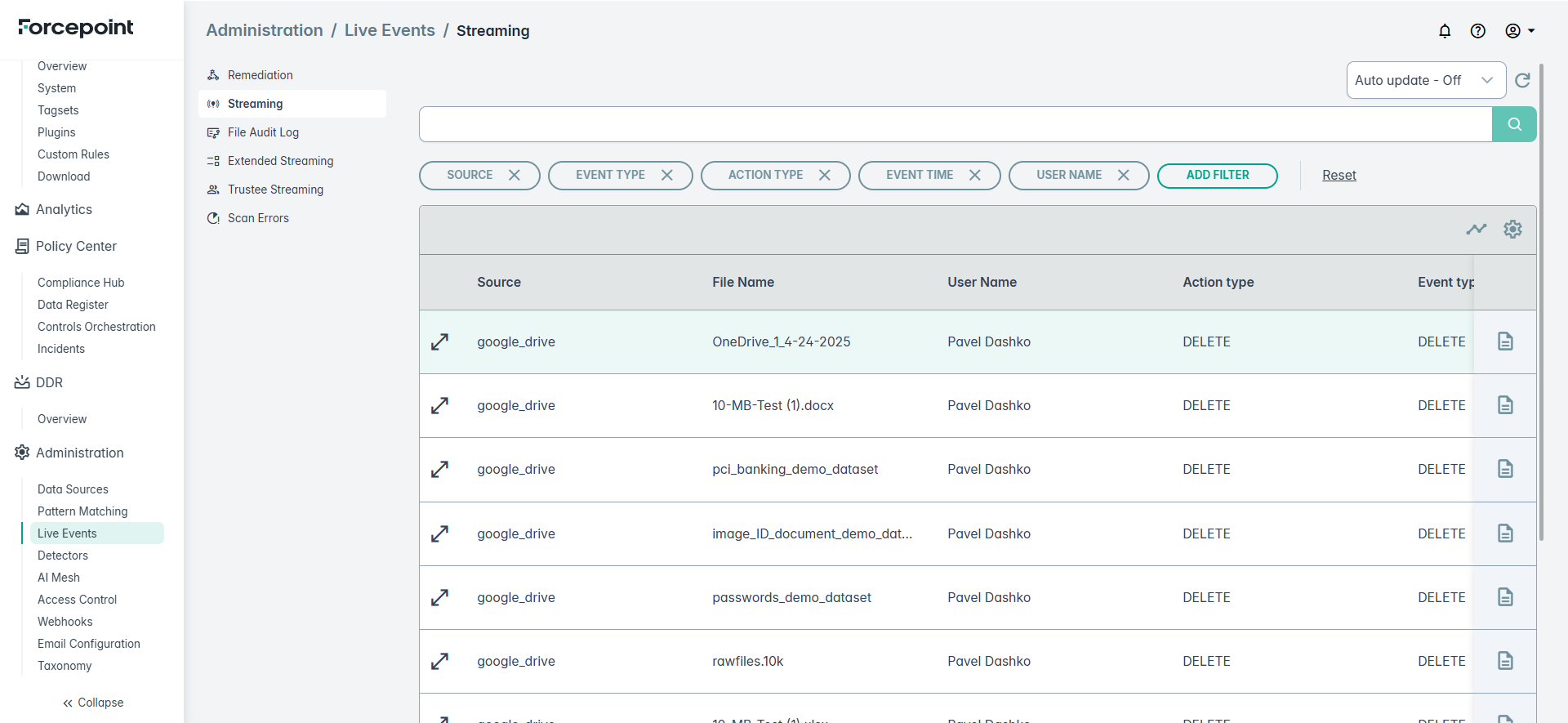1568x723 pixels.
Task: Focus the events search input field
Action: [955, 124]
